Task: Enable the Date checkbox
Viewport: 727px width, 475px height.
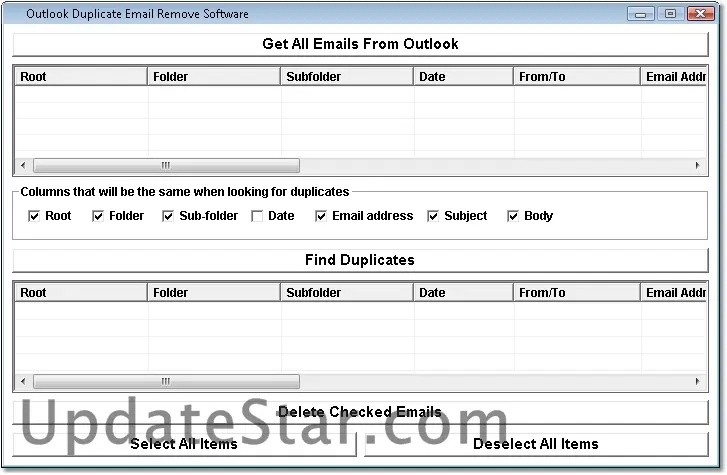Action: click(x=257, y=216)
